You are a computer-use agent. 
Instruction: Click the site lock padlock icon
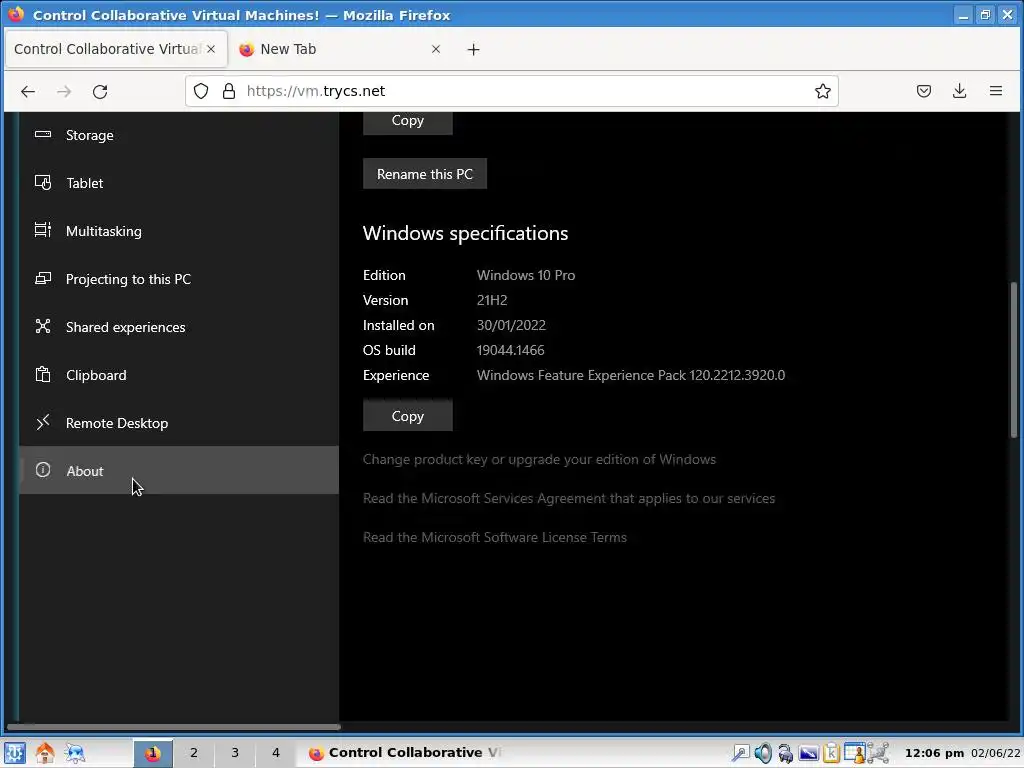(229, 91)
